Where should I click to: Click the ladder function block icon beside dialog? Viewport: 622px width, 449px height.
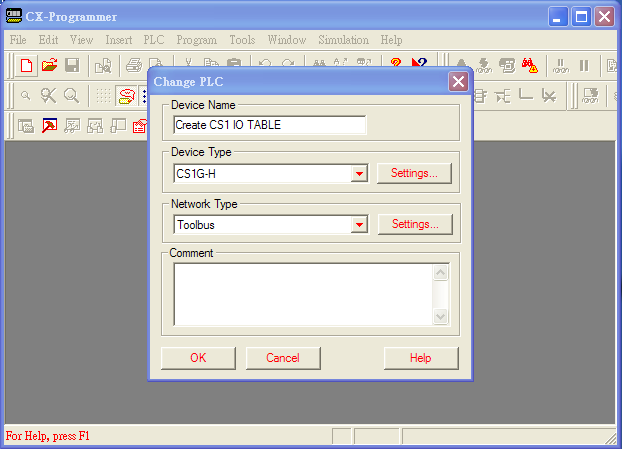pos(480,96)
